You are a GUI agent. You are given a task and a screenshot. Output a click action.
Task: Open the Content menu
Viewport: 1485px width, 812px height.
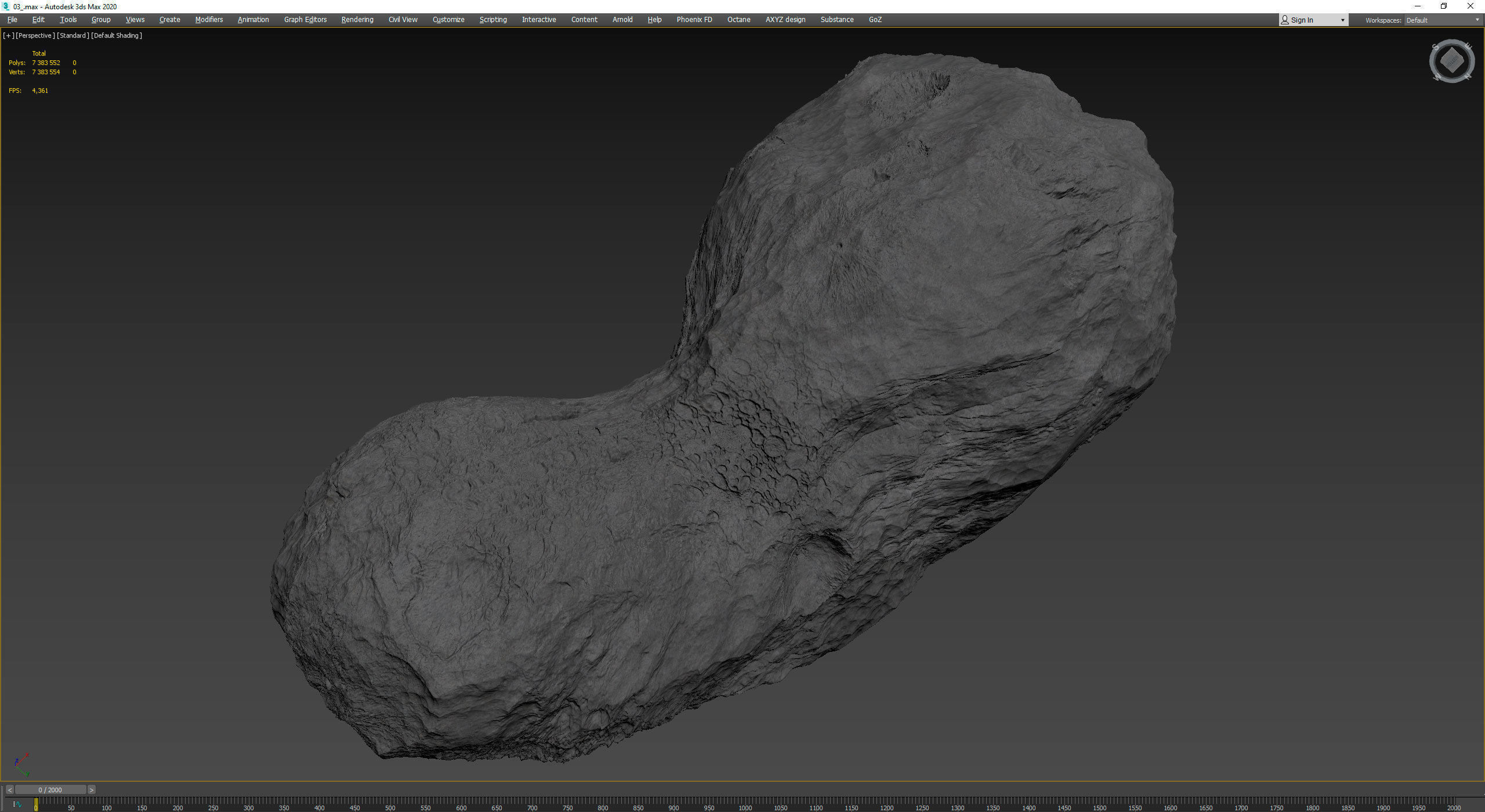point(584,20)
